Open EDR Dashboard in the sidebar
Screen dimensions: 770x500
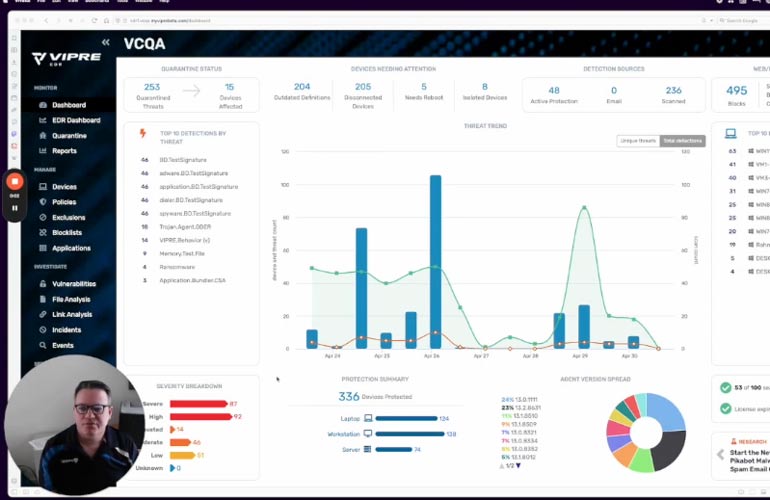pos(76,120)
